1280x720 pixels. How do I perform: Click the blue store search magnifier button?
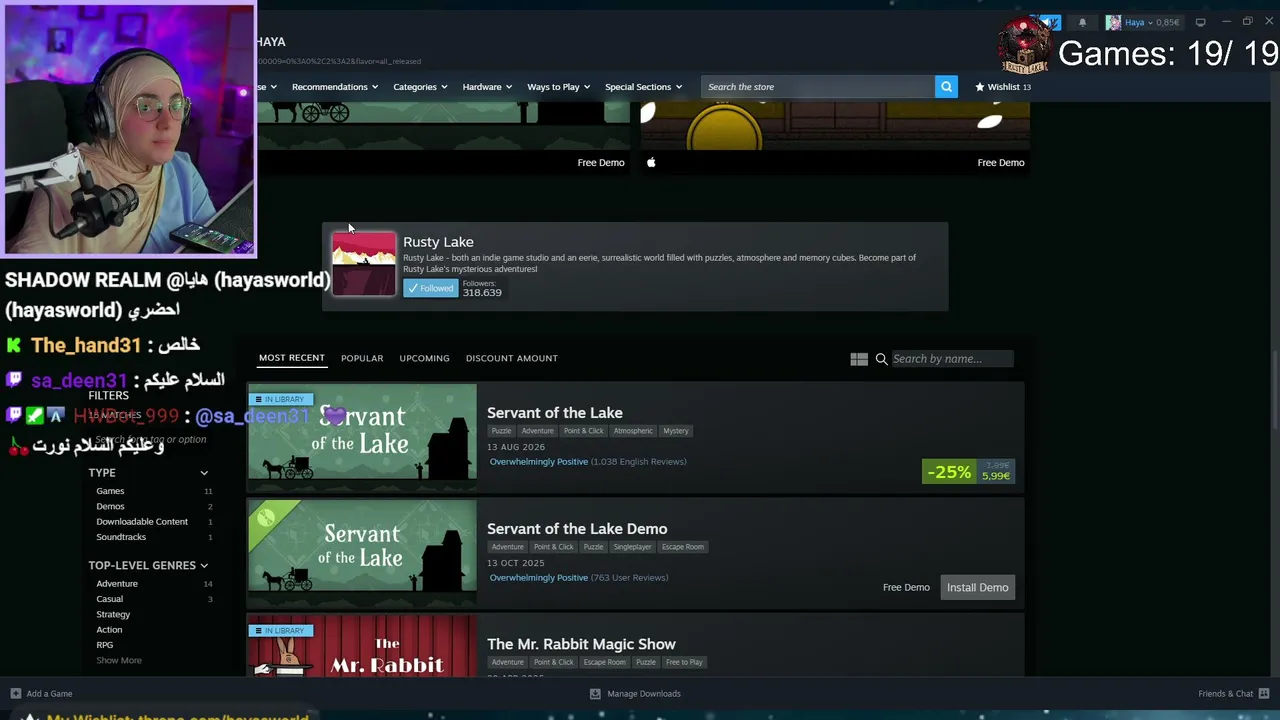tap(946, 87)
